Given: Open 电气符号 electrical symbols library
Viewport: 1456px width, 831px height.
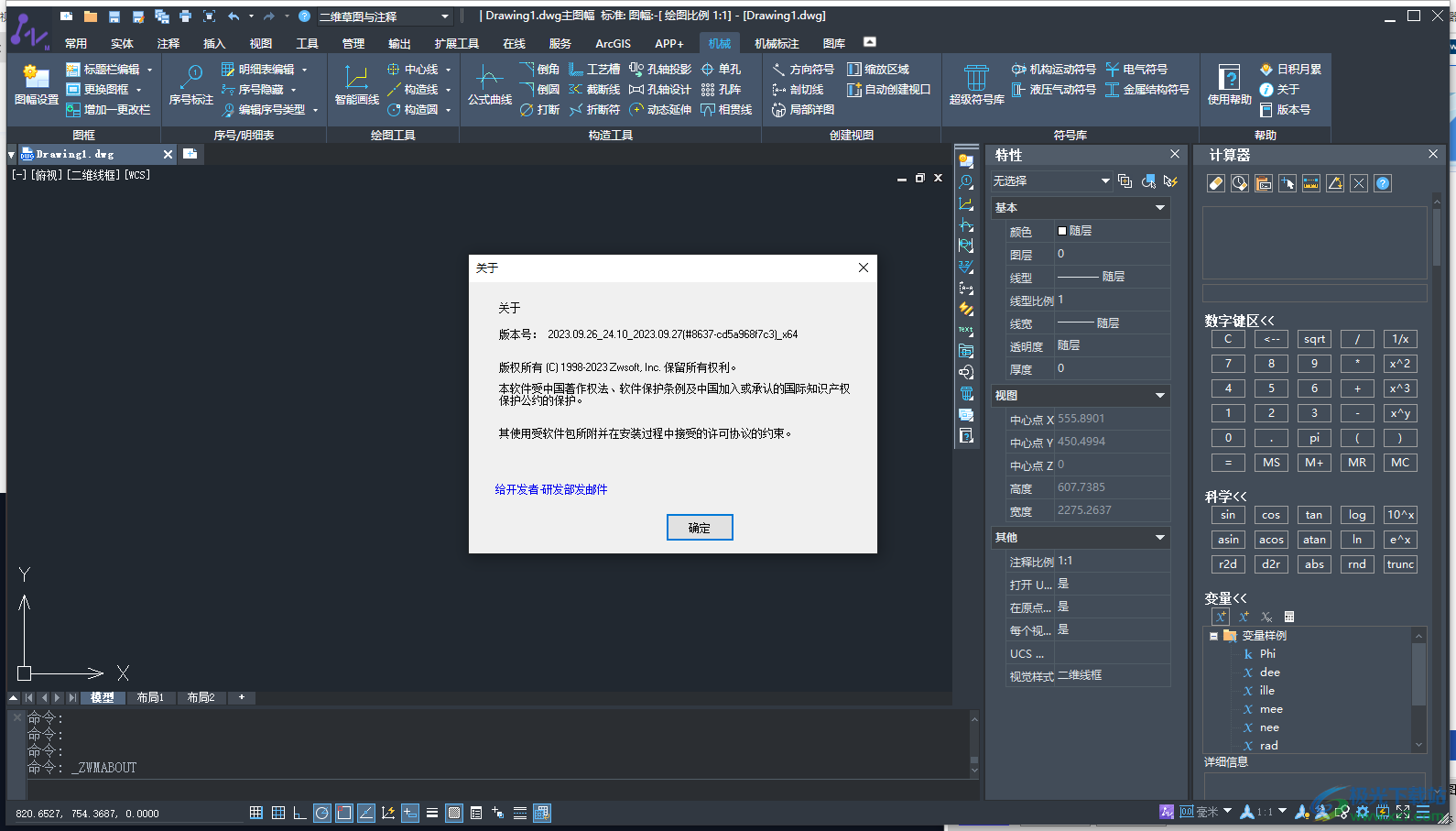Looking at the screenshot, I should [1136, 70].
